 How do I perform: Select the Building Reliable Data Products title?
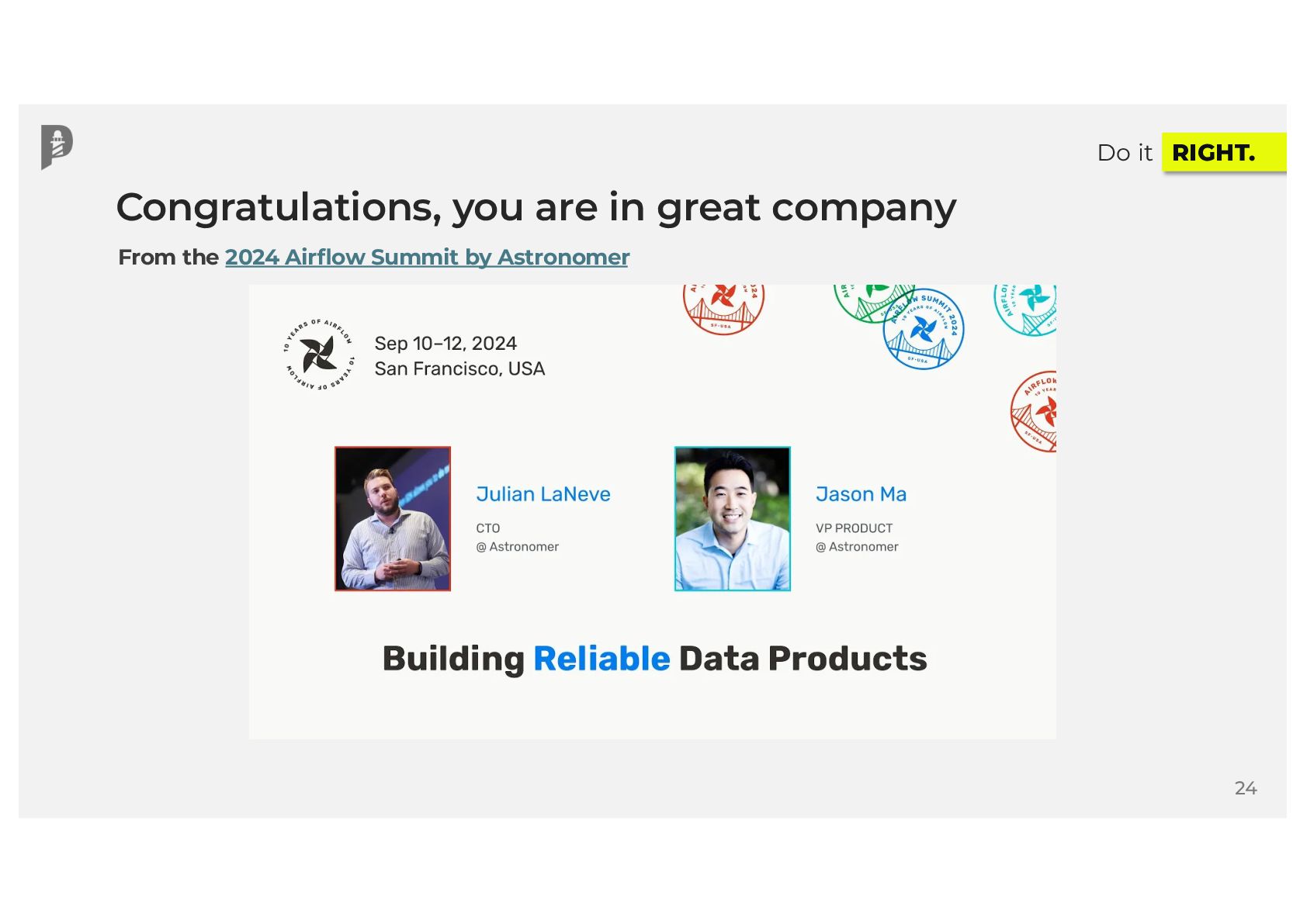[x=655, y=659]
